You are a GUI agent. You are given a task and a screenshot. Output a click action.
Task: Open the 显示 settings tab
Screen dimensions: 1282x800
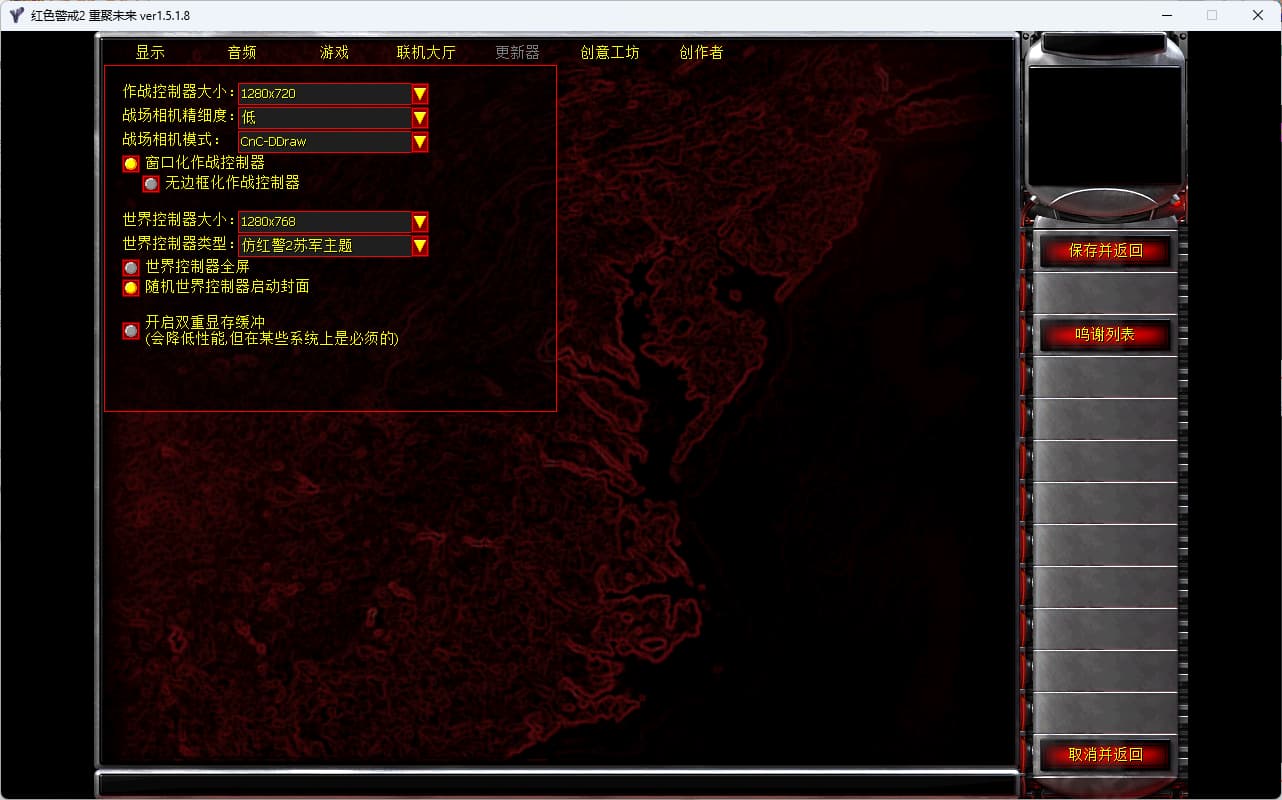click(x=150, y=53)
